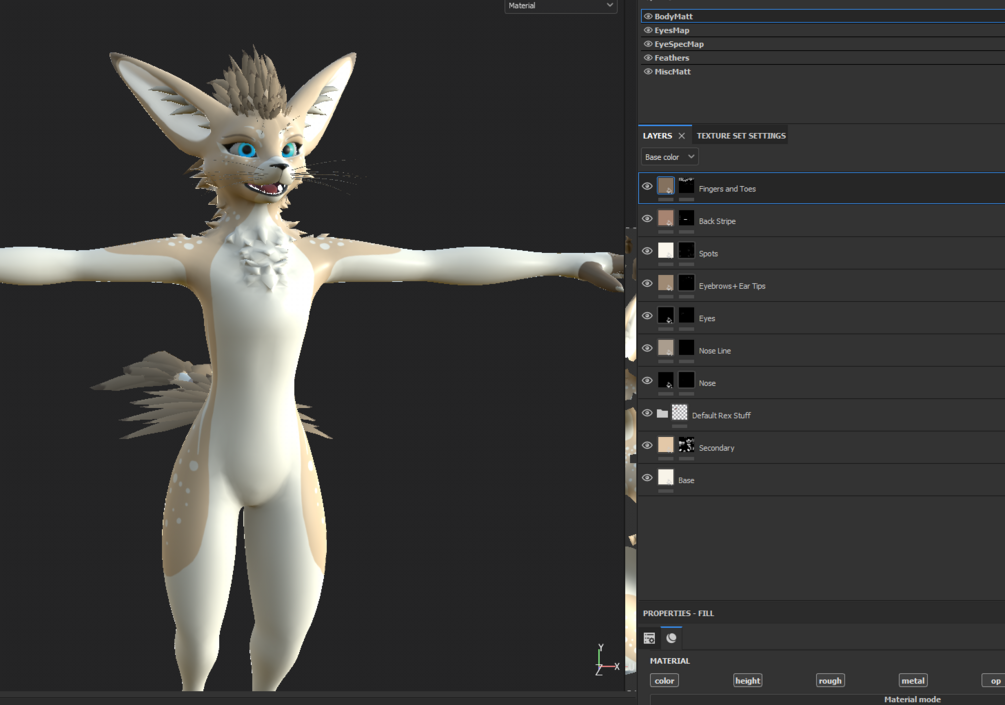Toggle visibility of BodyMatt texture set

click(x=648, y=17)
